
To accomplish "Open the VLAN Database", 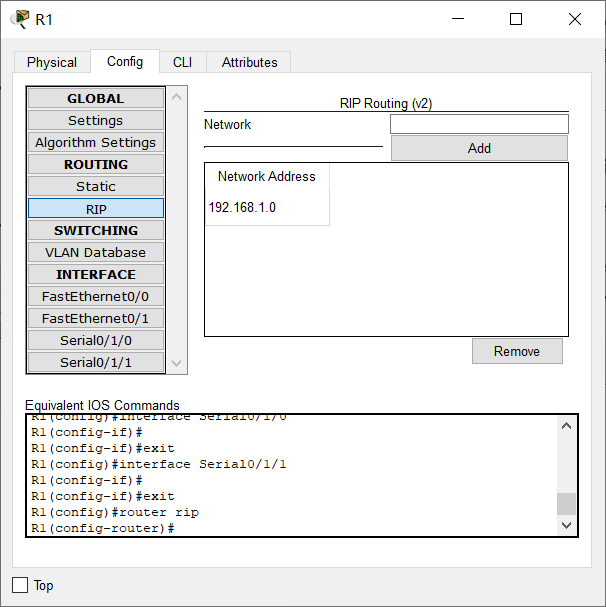I will point(96,252).
